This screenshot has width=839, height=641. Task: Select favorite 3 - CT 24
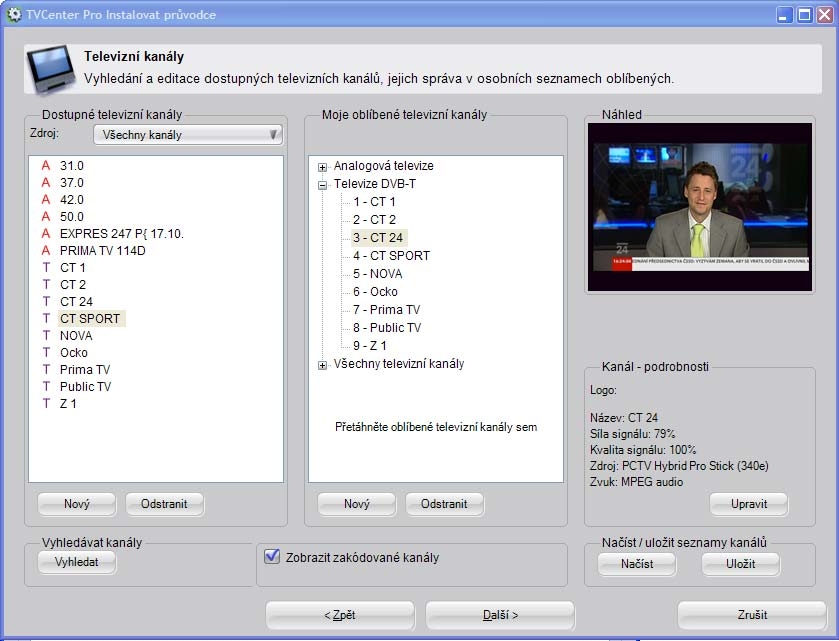click(378, 238)
